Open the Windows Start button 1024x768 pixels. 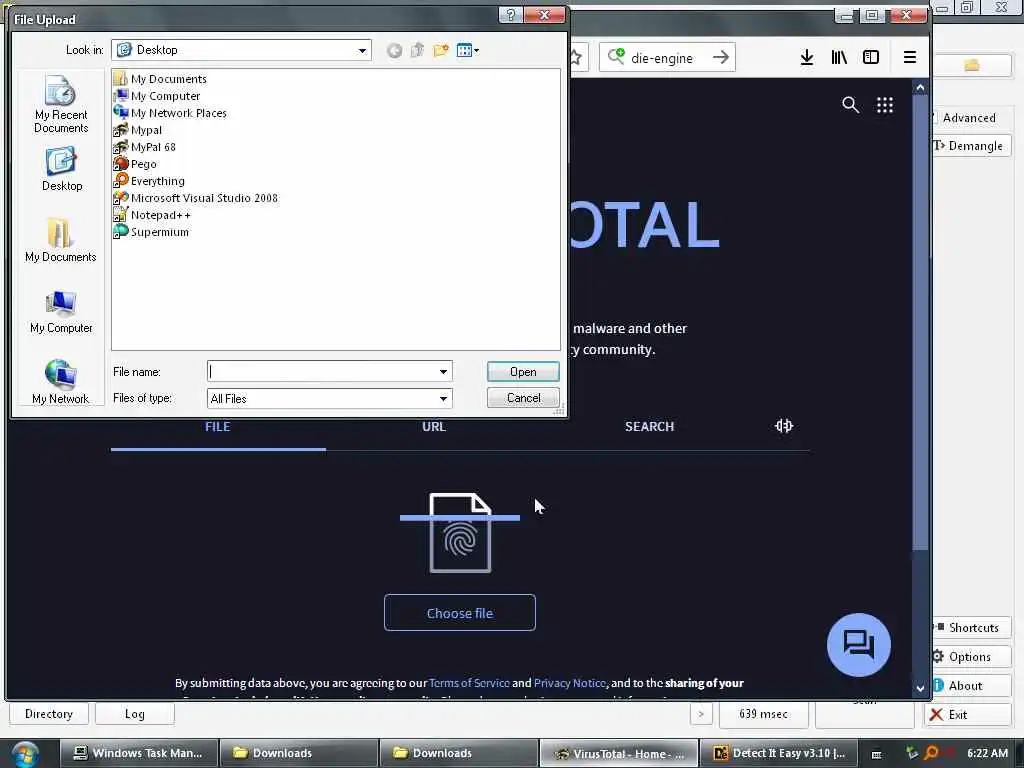coord(24,754)
